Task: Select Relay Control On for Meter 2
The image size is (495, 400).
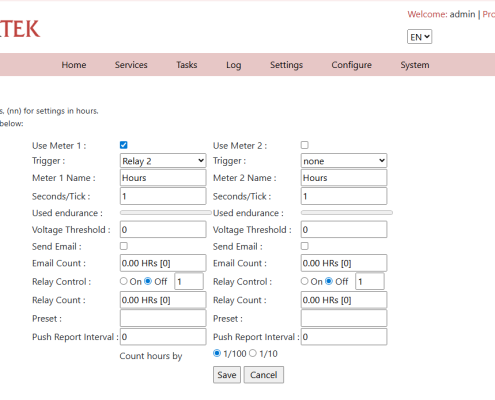Action: coord(305,281)
